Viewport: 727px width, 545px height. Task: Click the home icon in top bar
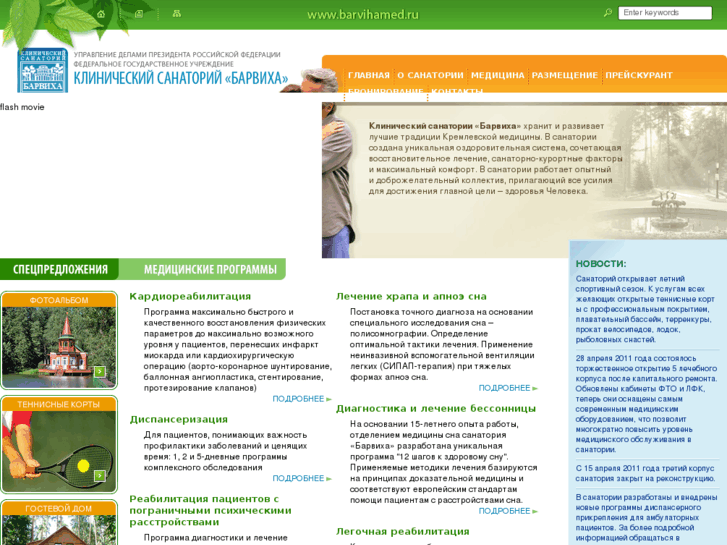[x=101, y=14]
